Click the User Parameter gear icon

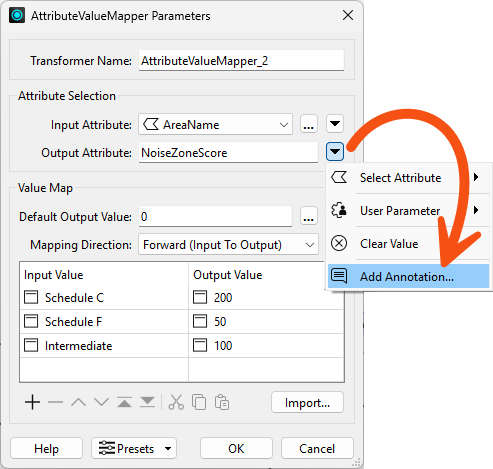coord(339,210)
